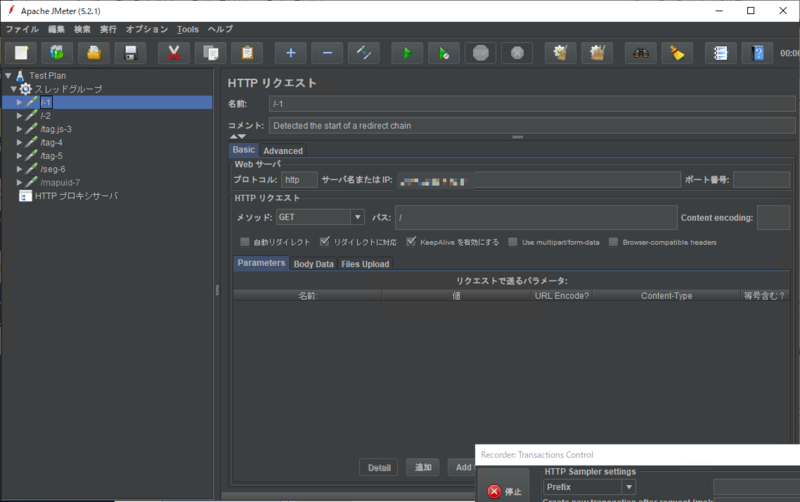Expand the /tag-4 sampler arrow
The width and height of the screenshot is (800, 502).
click(x=19, y=142)
